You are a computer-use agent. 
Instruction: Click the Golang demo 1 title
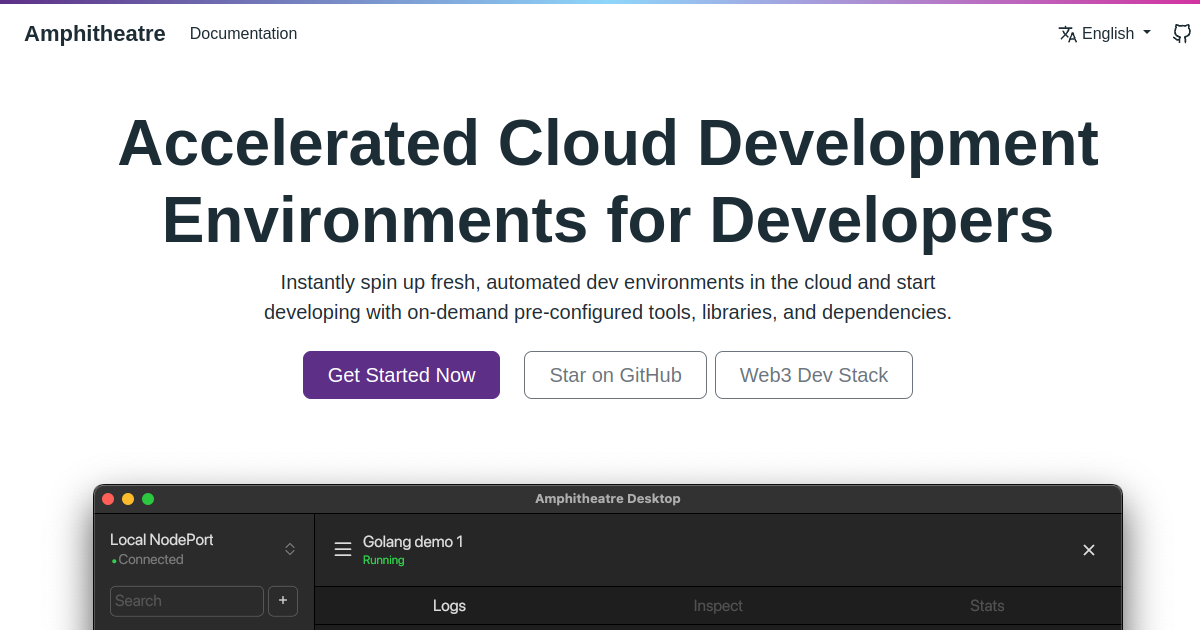pyautogui.click(x=413, y=542)
